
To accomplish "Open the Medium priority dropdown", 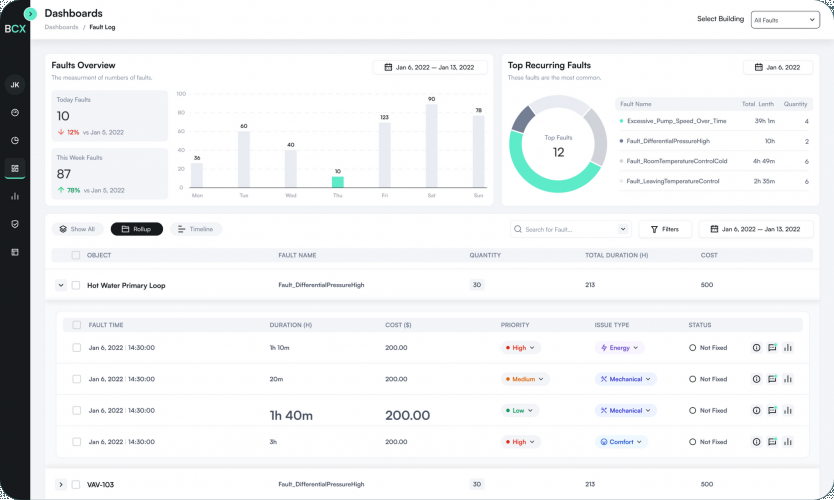I will point(526,379).
